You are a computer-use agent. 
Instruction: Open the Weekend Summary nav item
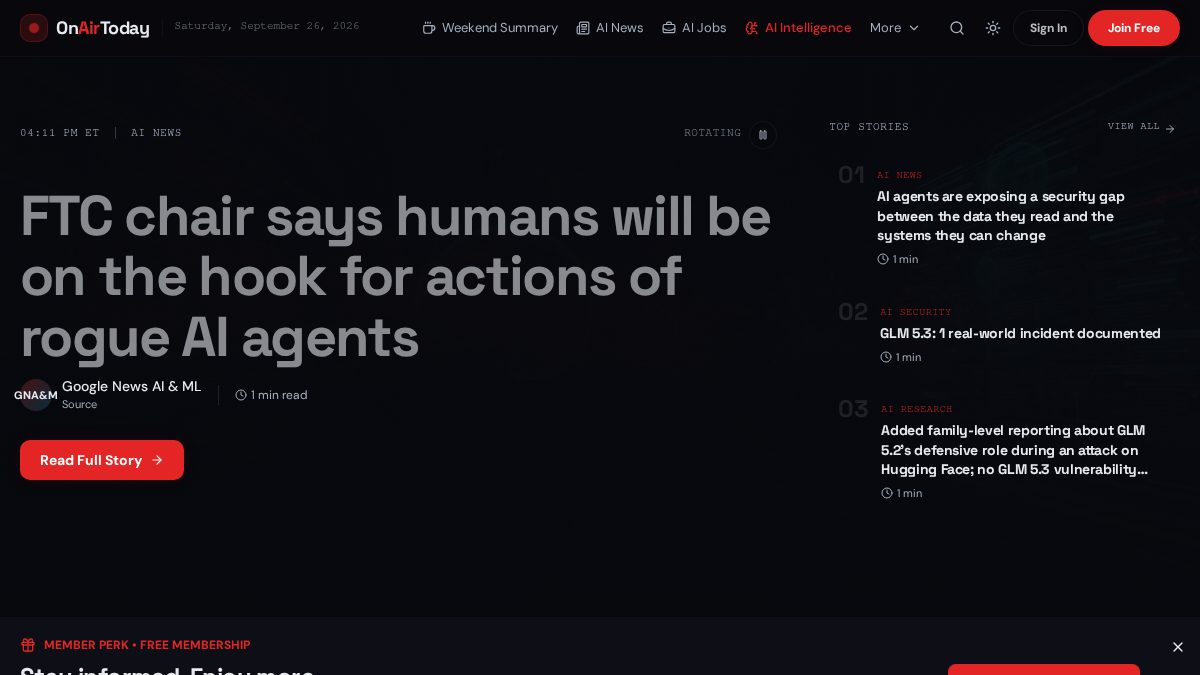(x=490, y=28)
